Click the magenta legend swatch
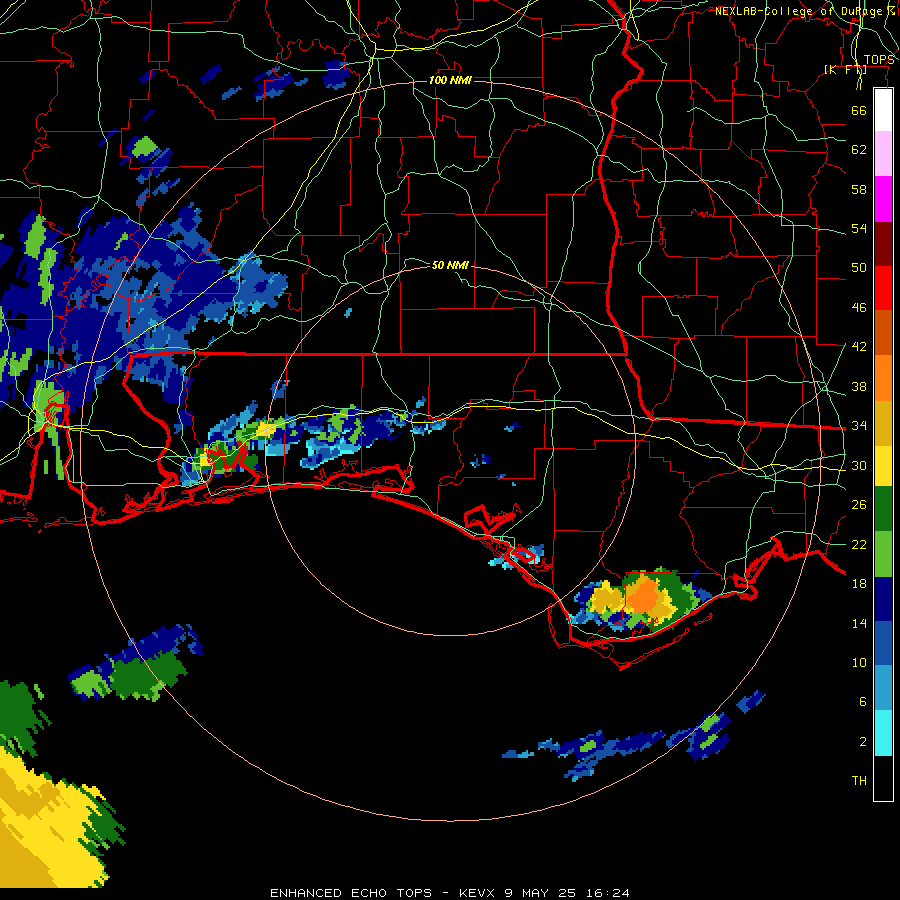This screenshot has height=900, width=900. coord(883,199)
